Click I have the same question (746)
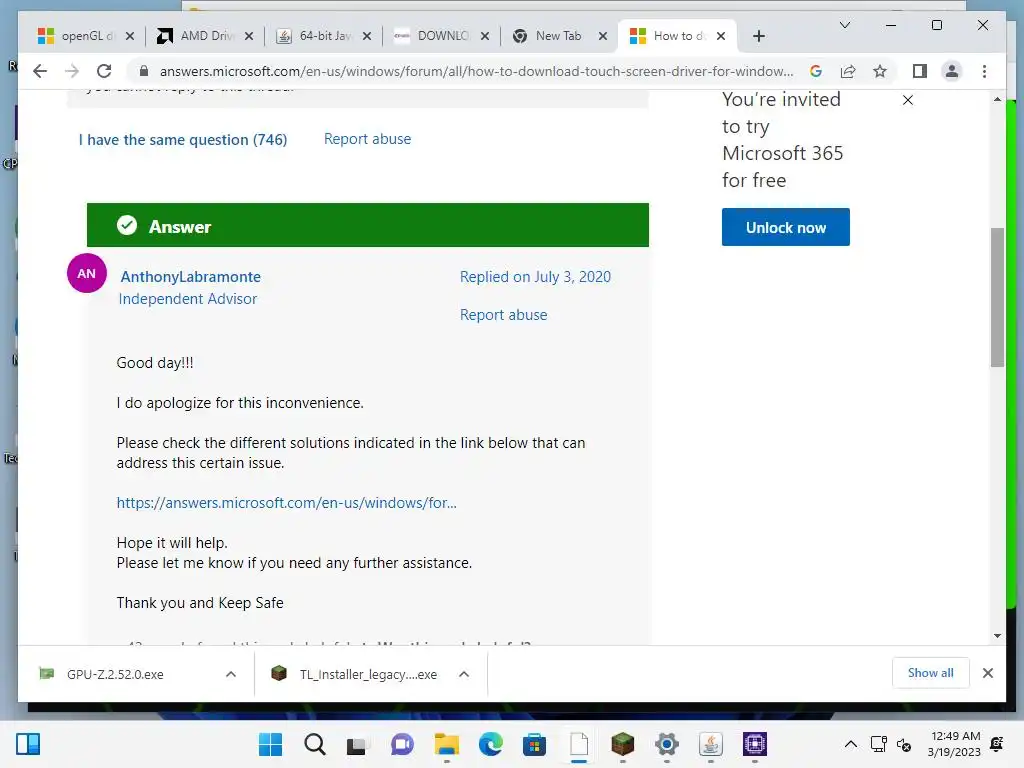Viewport: 1024px width, 768px height. point(183,140)
